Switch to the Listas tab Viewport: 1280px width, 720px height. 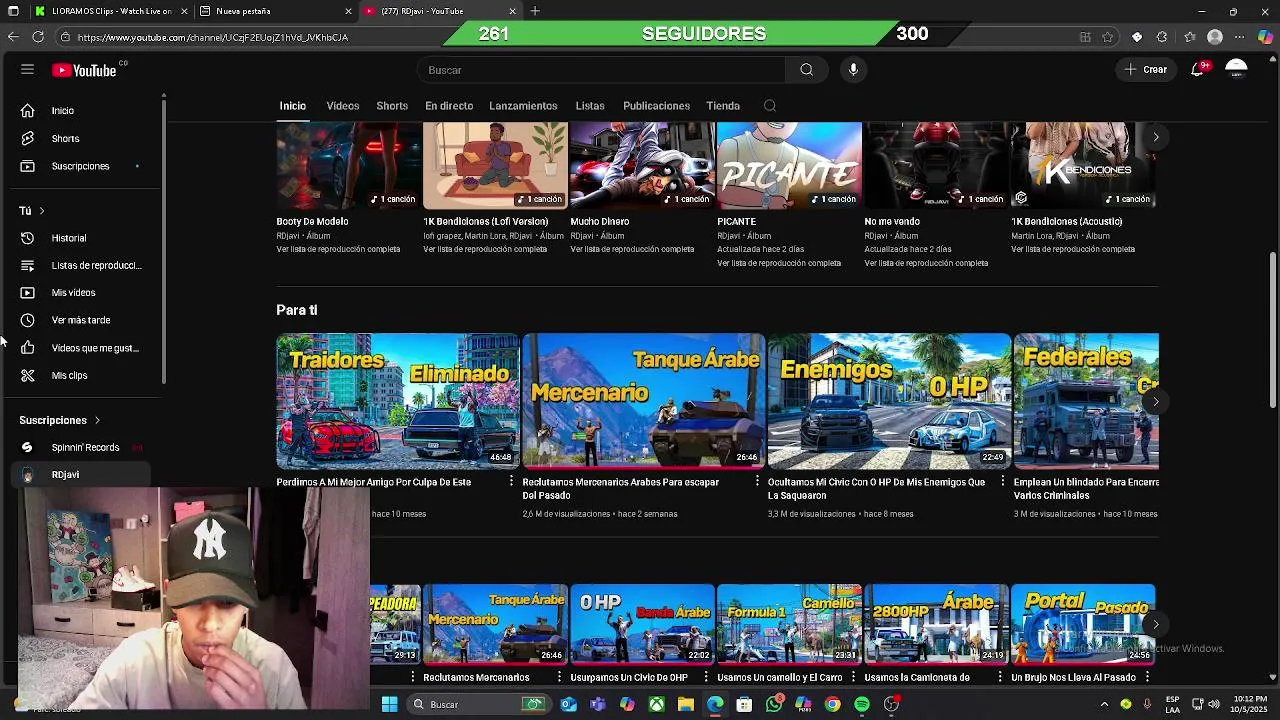(590, 106)
